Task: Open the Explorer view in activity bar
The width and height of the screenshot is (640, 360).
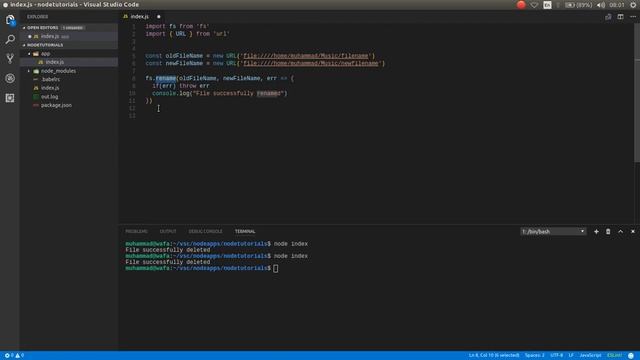Action: coord(10,20)
